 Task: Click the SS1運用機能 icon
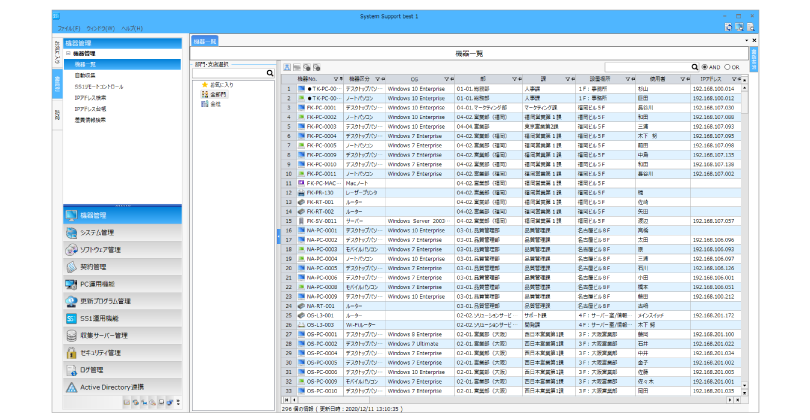tap(71, 318)
